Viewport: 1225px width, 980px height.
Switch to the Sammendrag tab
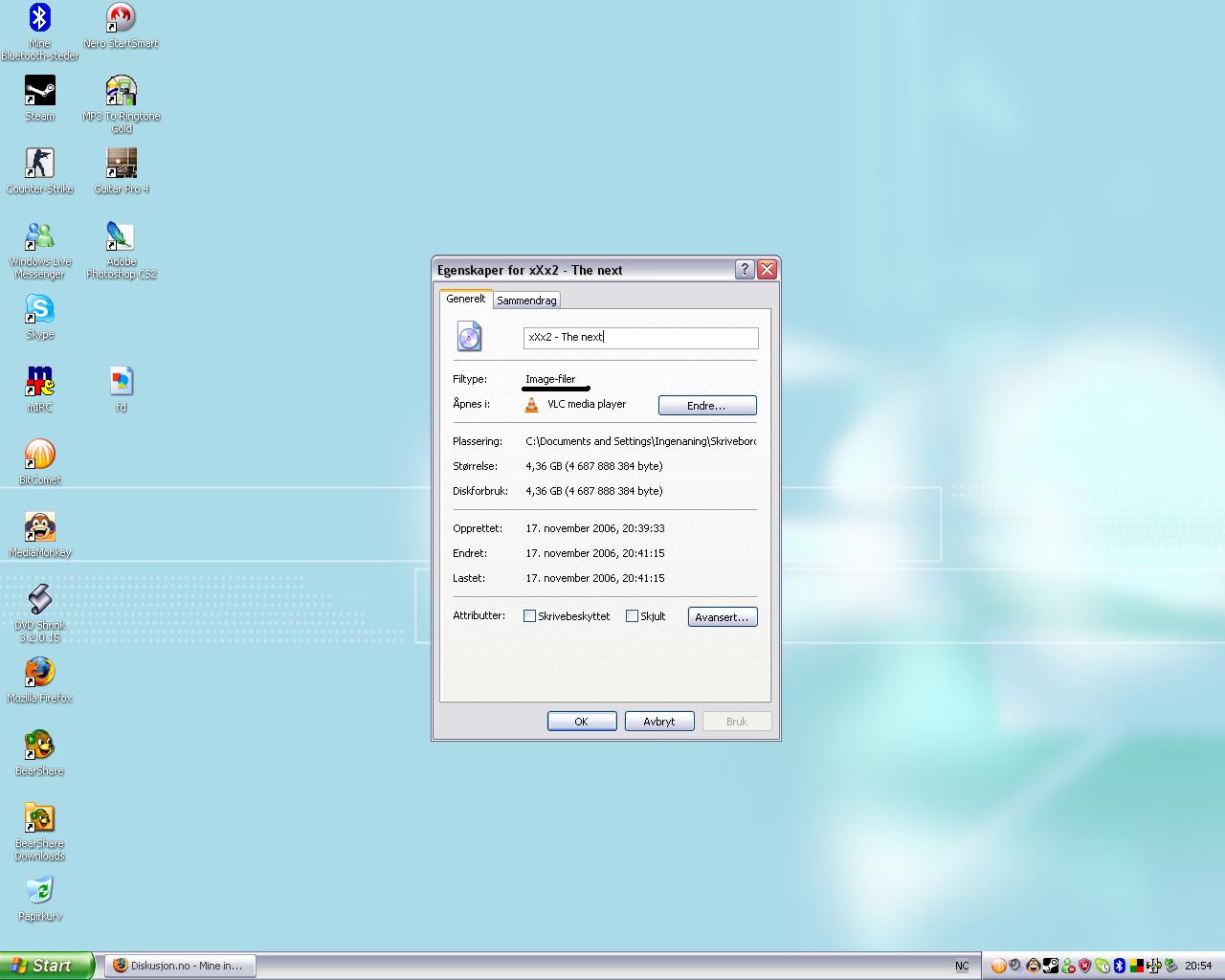point(526,301)
